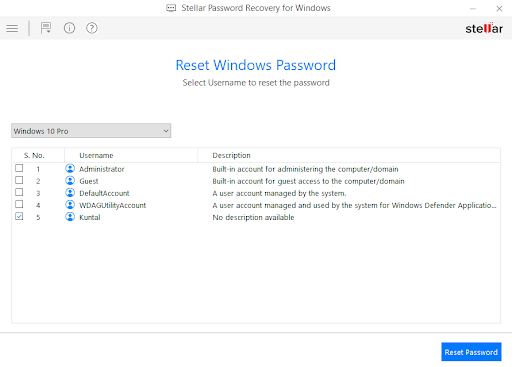Open the help question mark icon
This screenshot has width=512, height=367.
(92, 28)
